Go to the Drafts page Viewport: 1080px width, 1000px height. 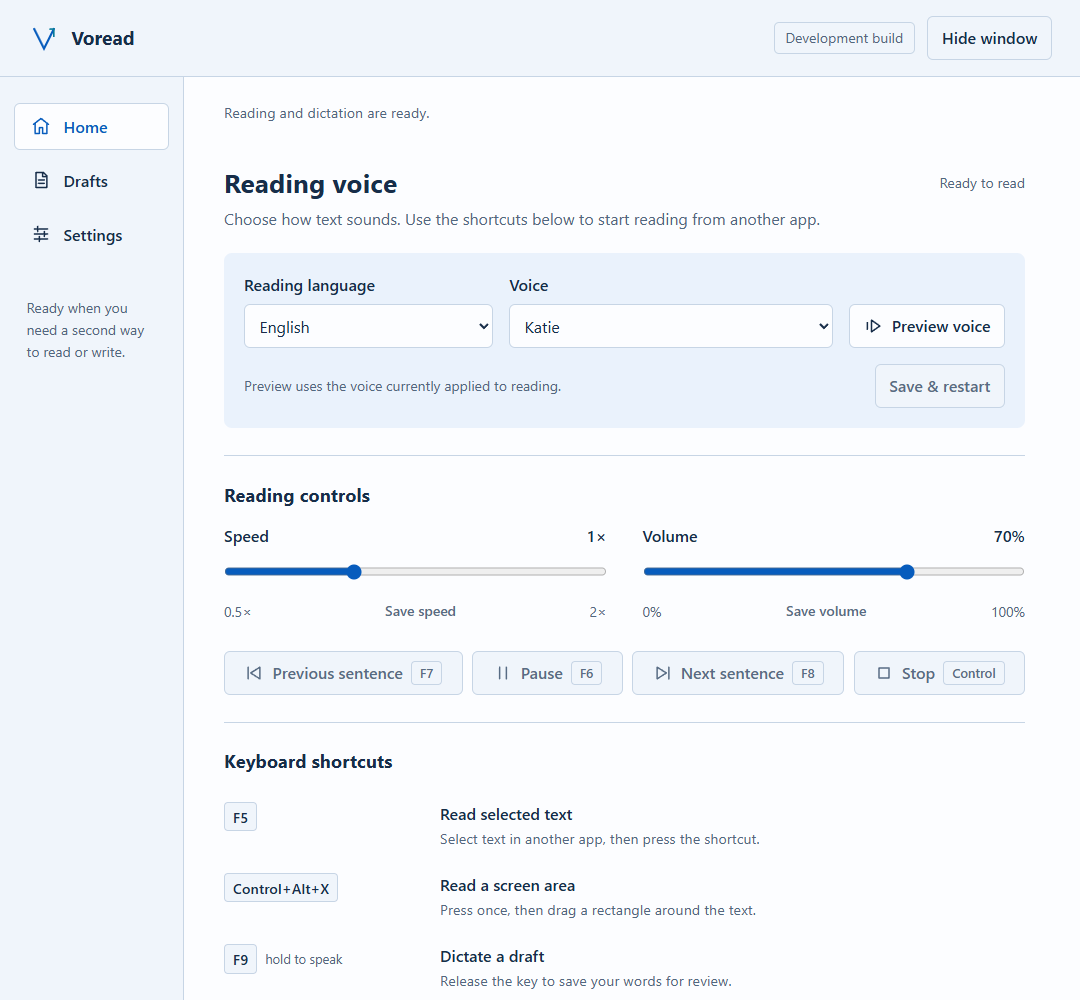coord(92,181)
